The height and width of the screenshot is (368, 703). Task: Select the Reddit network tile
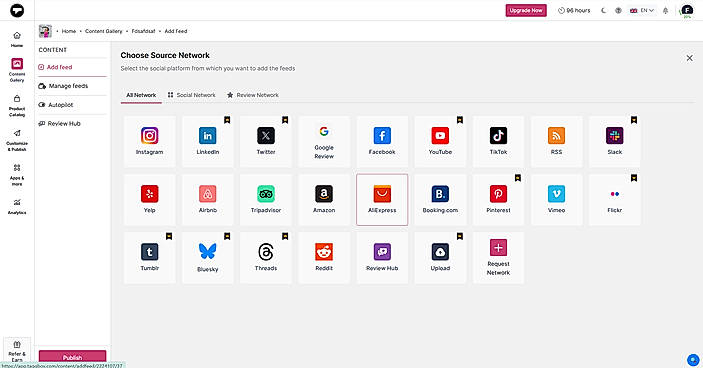click(x=324, y=258)
